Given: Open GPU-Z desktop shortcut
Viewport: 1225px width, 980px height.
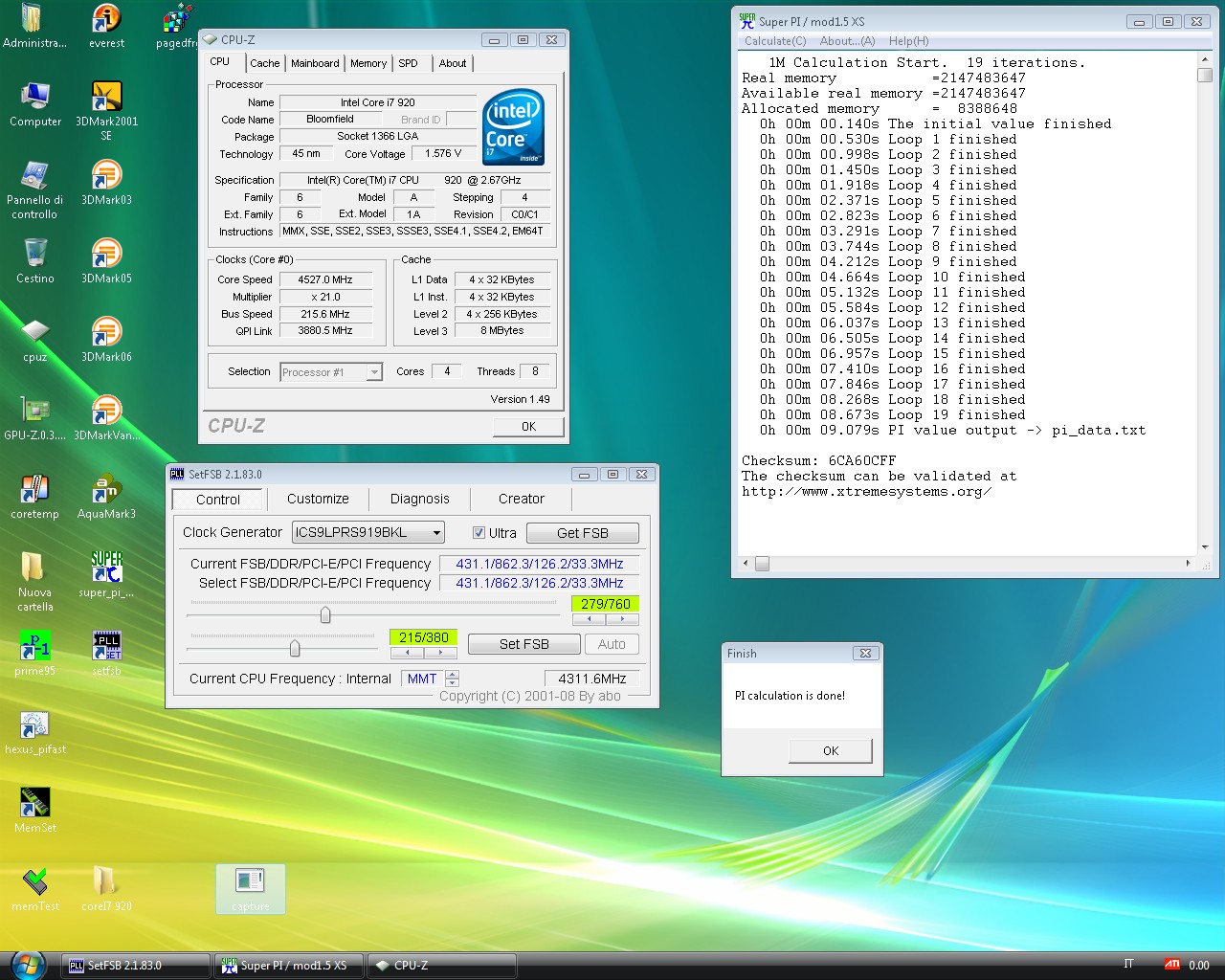Looking at the screenshot, I should [35, 418].
